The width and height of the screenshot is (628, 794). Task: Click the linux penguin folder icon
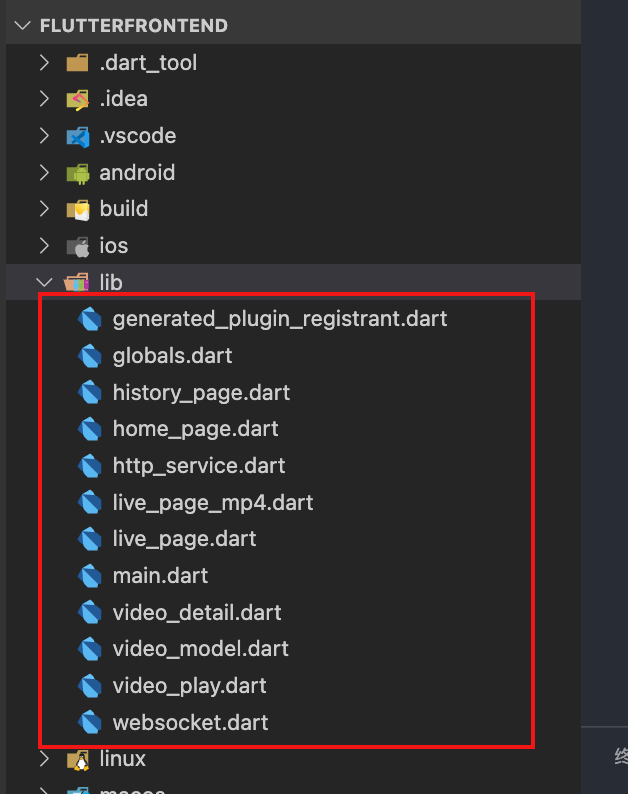(78, 760)
